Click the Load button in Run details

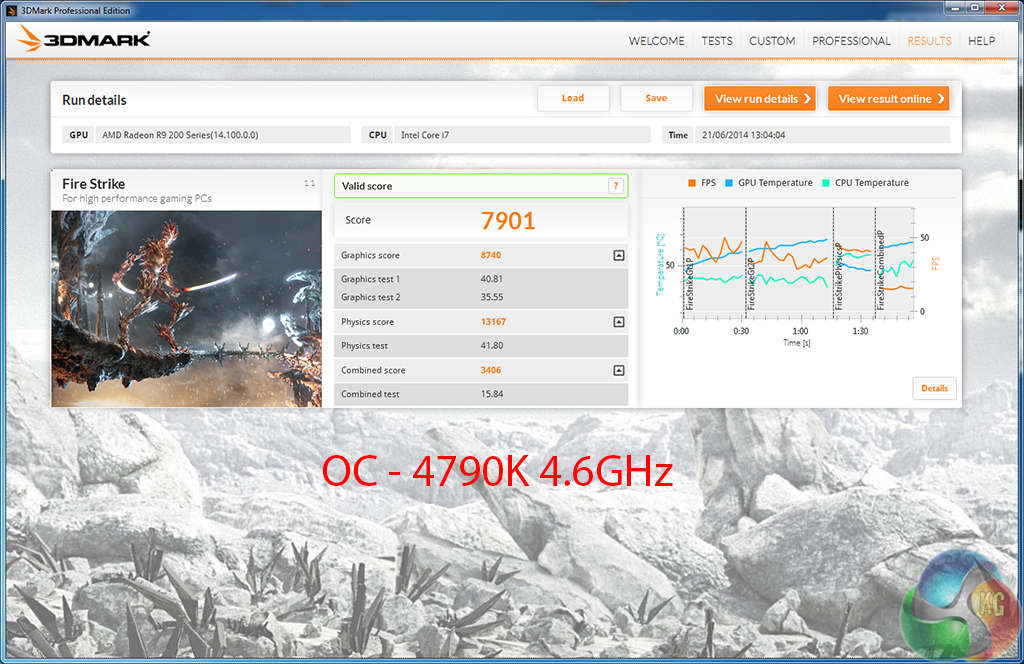pos(573,98)
